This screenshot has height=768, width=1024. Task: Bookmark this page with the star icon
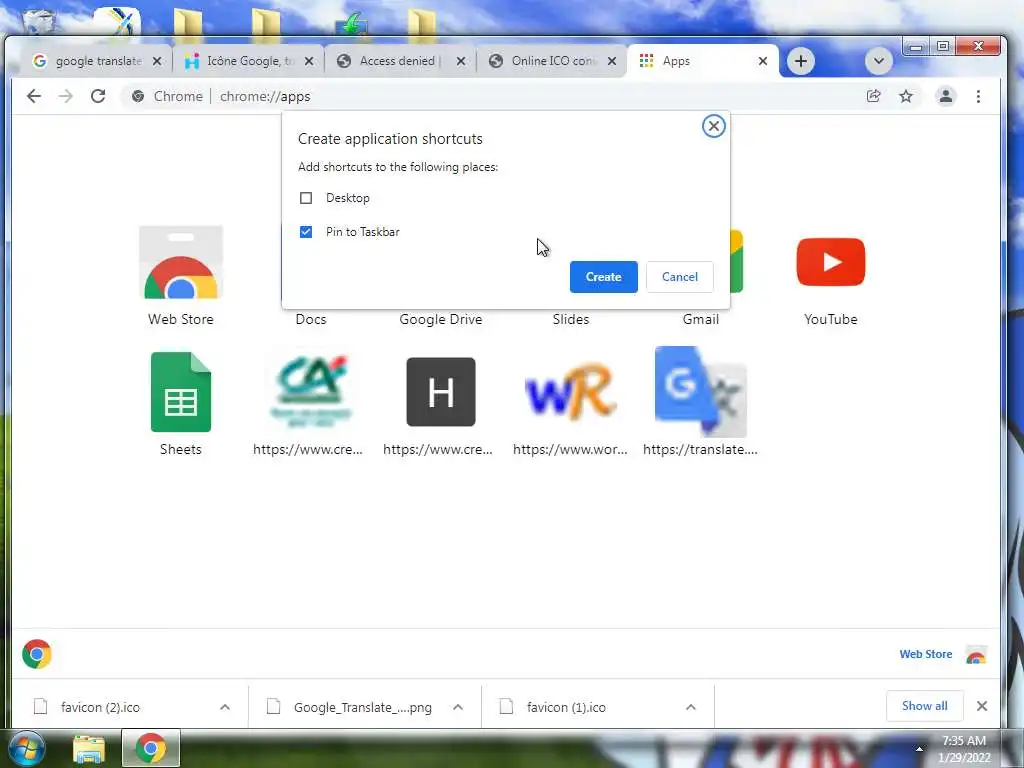point(906,97)
